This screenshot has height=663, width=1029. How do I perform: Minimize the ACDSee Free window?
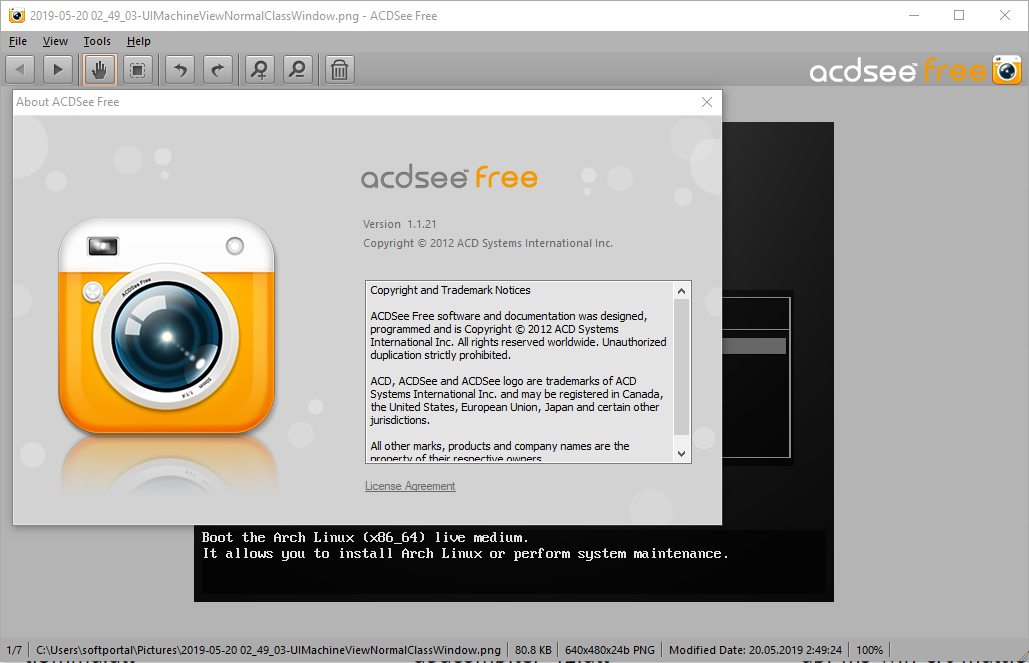coord(914,15)
